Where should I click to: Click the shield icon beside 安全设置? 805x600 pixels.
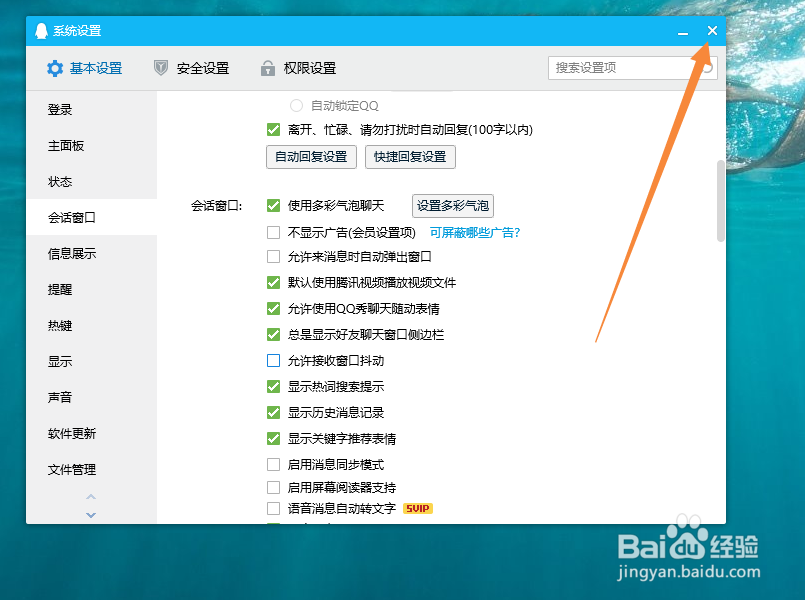pyautogui.click(x=161, y=68)
